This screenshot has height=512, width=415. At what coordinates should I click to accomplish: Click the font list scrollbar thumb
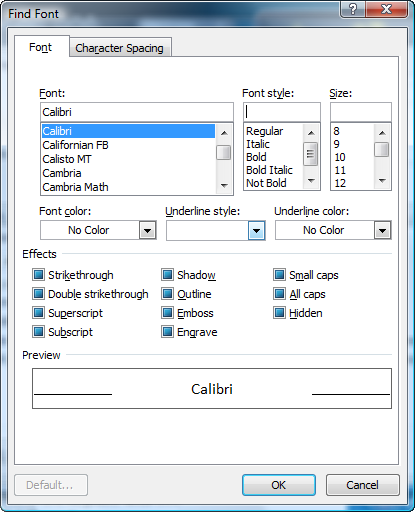(224, 153)
